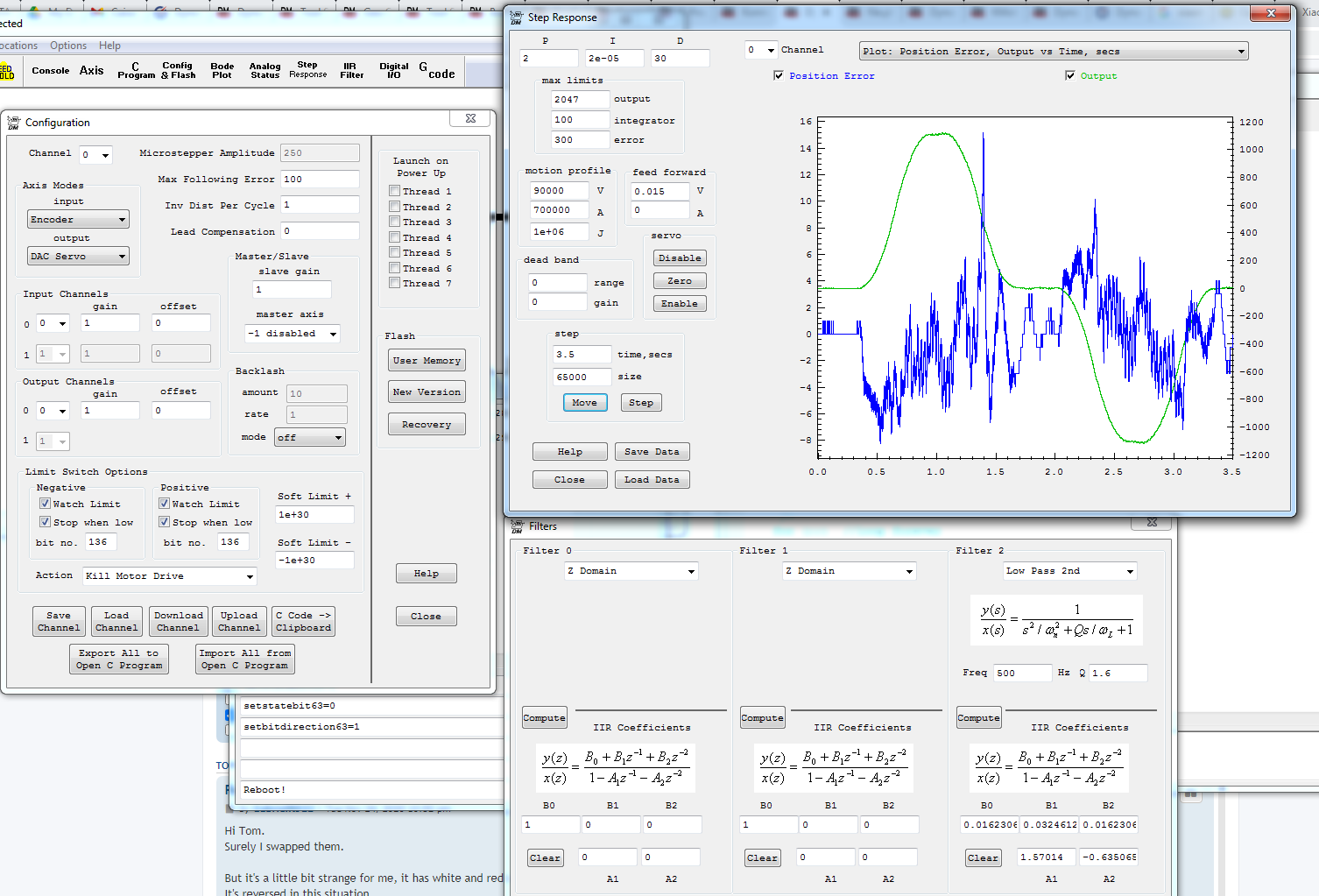Click the Axis toolbar icon

[91, 71]
